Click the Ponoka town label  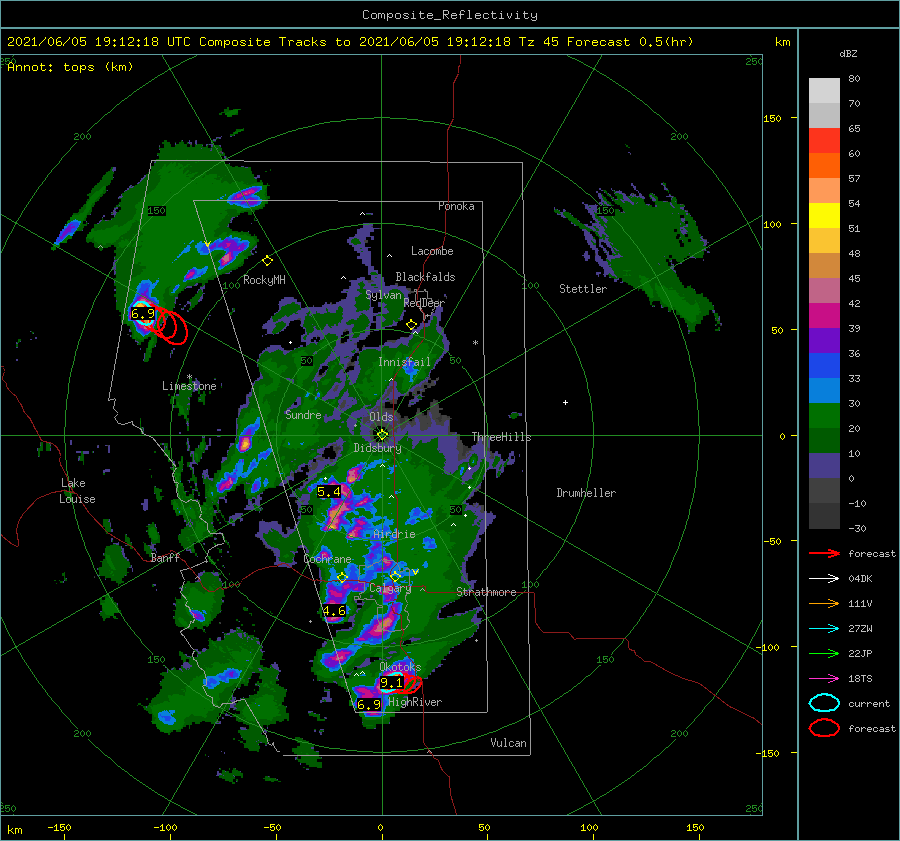[456, 206]
